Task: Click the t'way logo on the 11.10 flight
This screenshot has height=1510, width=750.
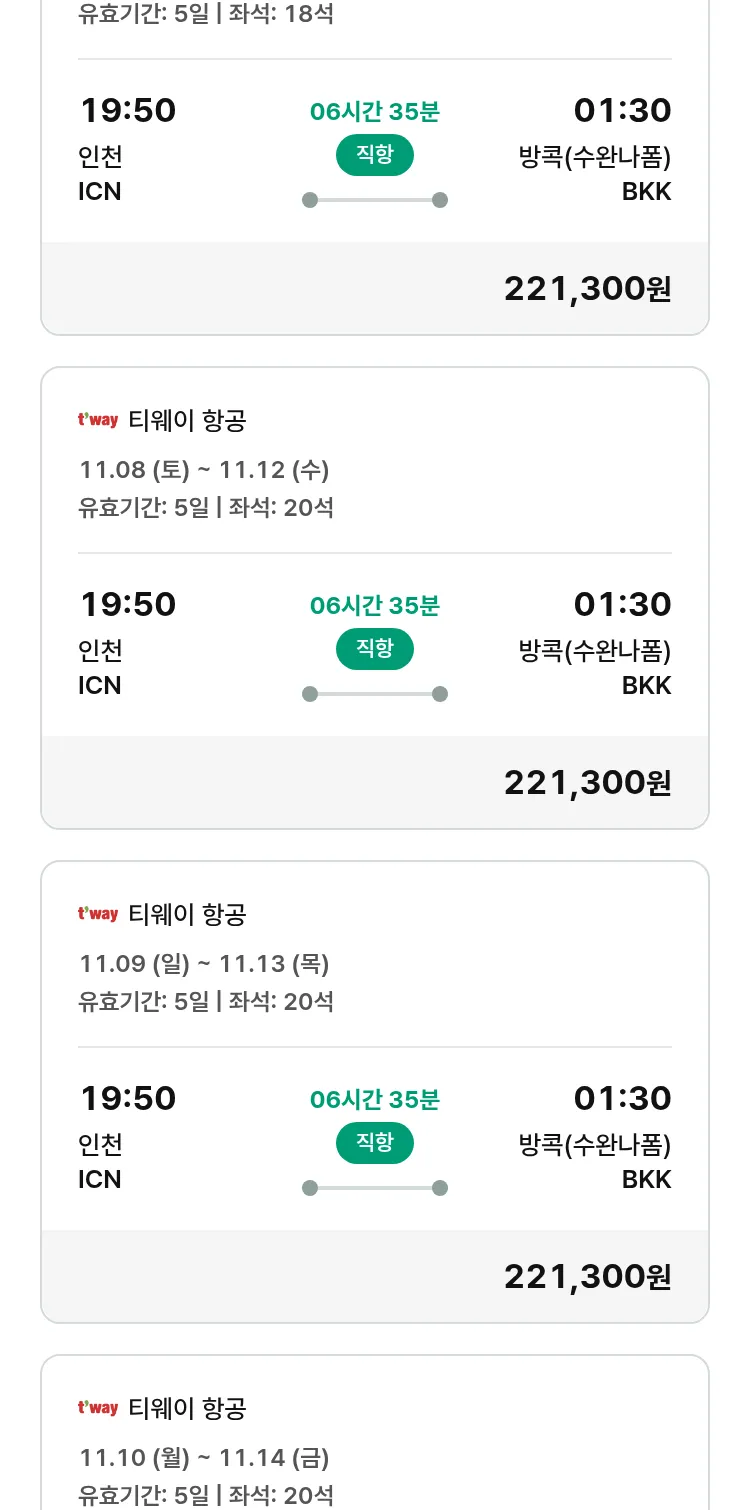Action: 98,1408
